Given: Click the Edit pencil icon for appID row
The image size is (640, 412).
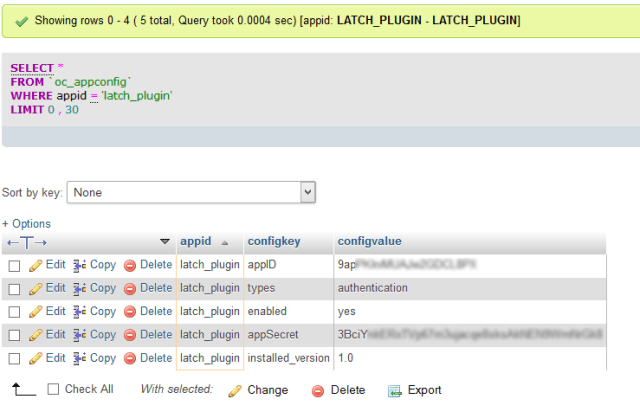Looking at the screenshot, I should coord(36,265).
